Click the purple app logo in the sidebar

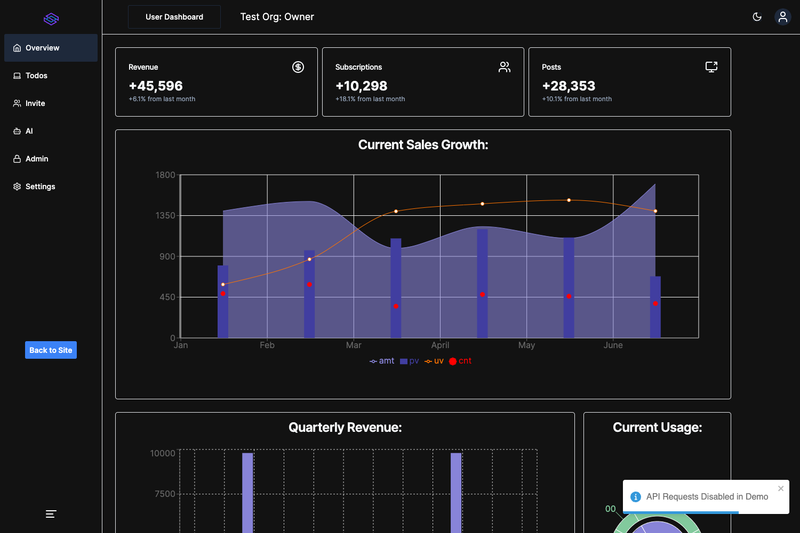tap(51, 19)
